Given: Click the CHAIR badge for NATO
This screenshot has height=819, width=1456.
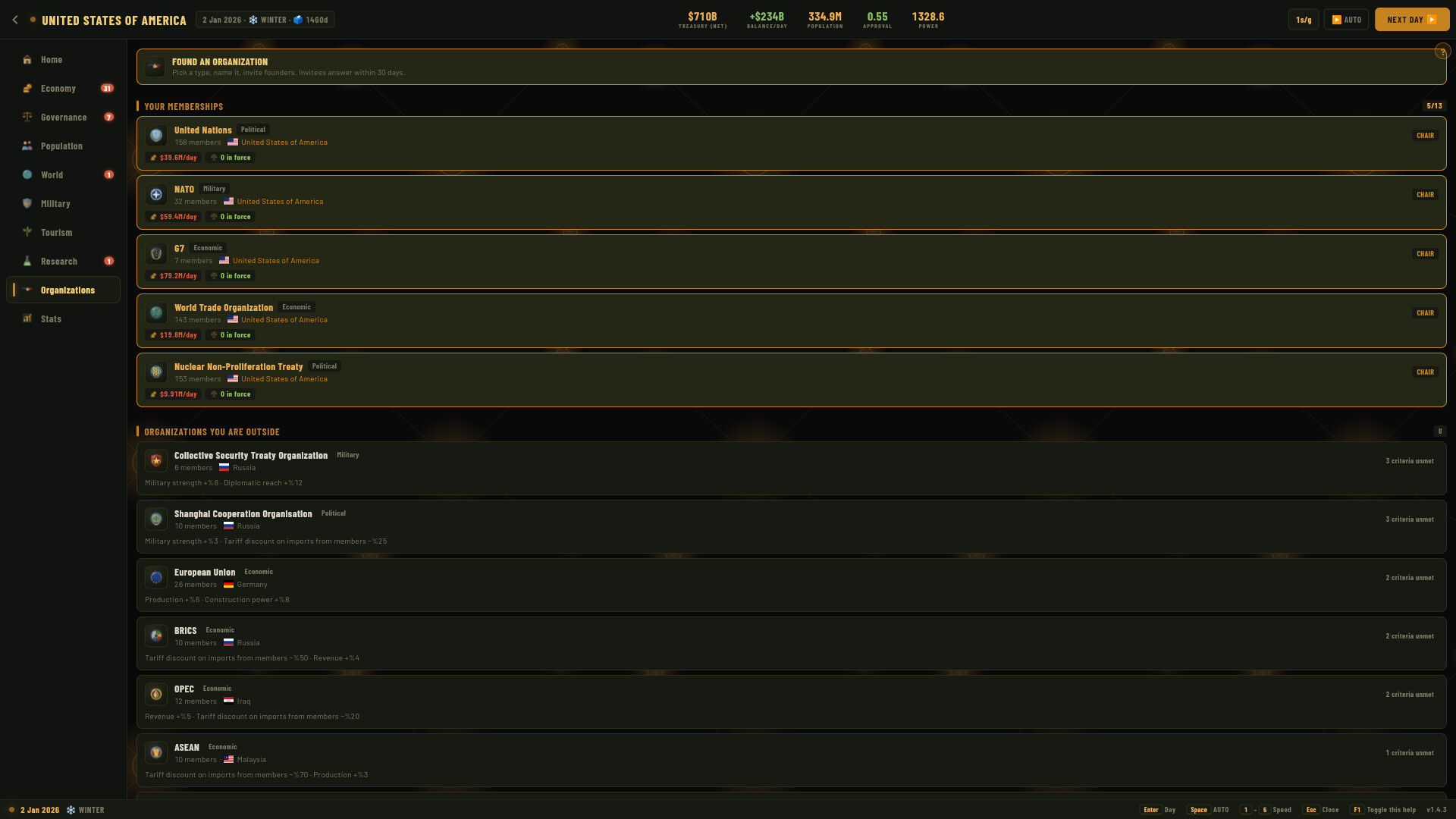Looking at the screenshot, I should (x=1425, y=195).
